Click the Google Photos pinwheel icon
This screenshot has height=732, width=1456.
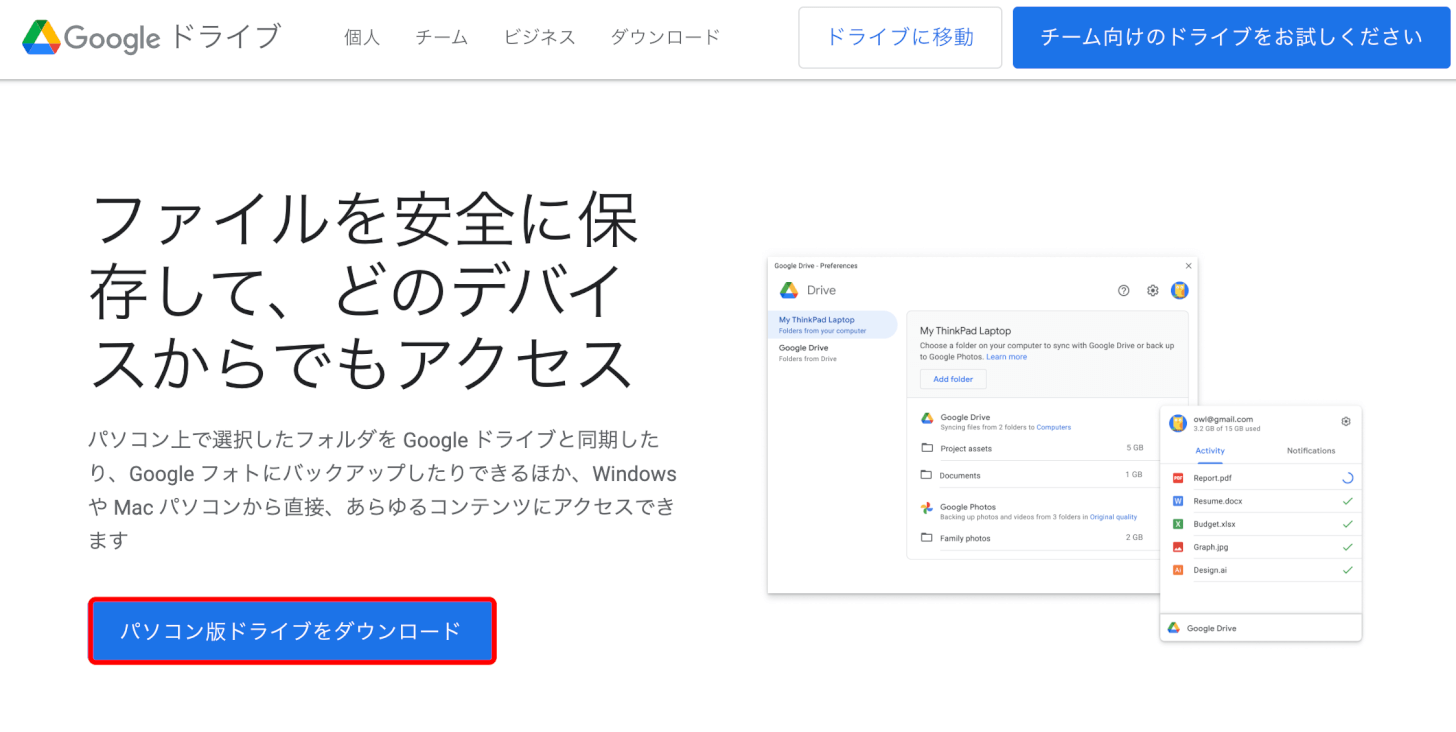click(927, 509)
